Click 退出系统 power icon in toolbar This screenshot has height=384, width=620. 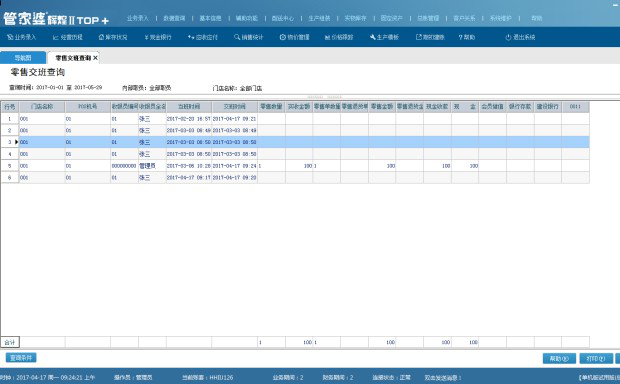pyautogui.click(x=520, y=37)
